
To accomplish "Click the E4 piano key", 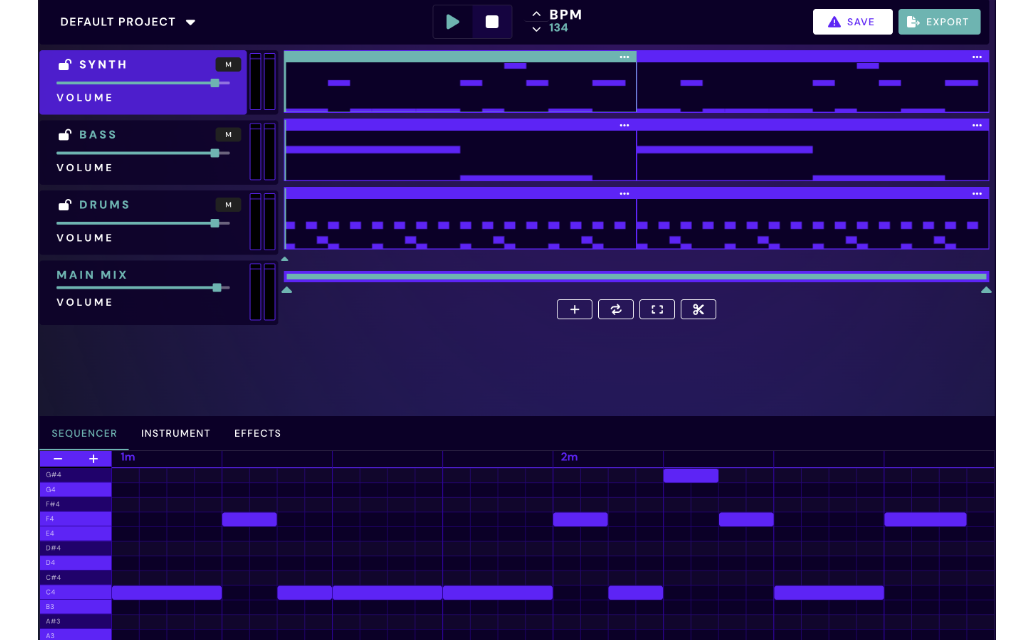I will tap(76, 534).
